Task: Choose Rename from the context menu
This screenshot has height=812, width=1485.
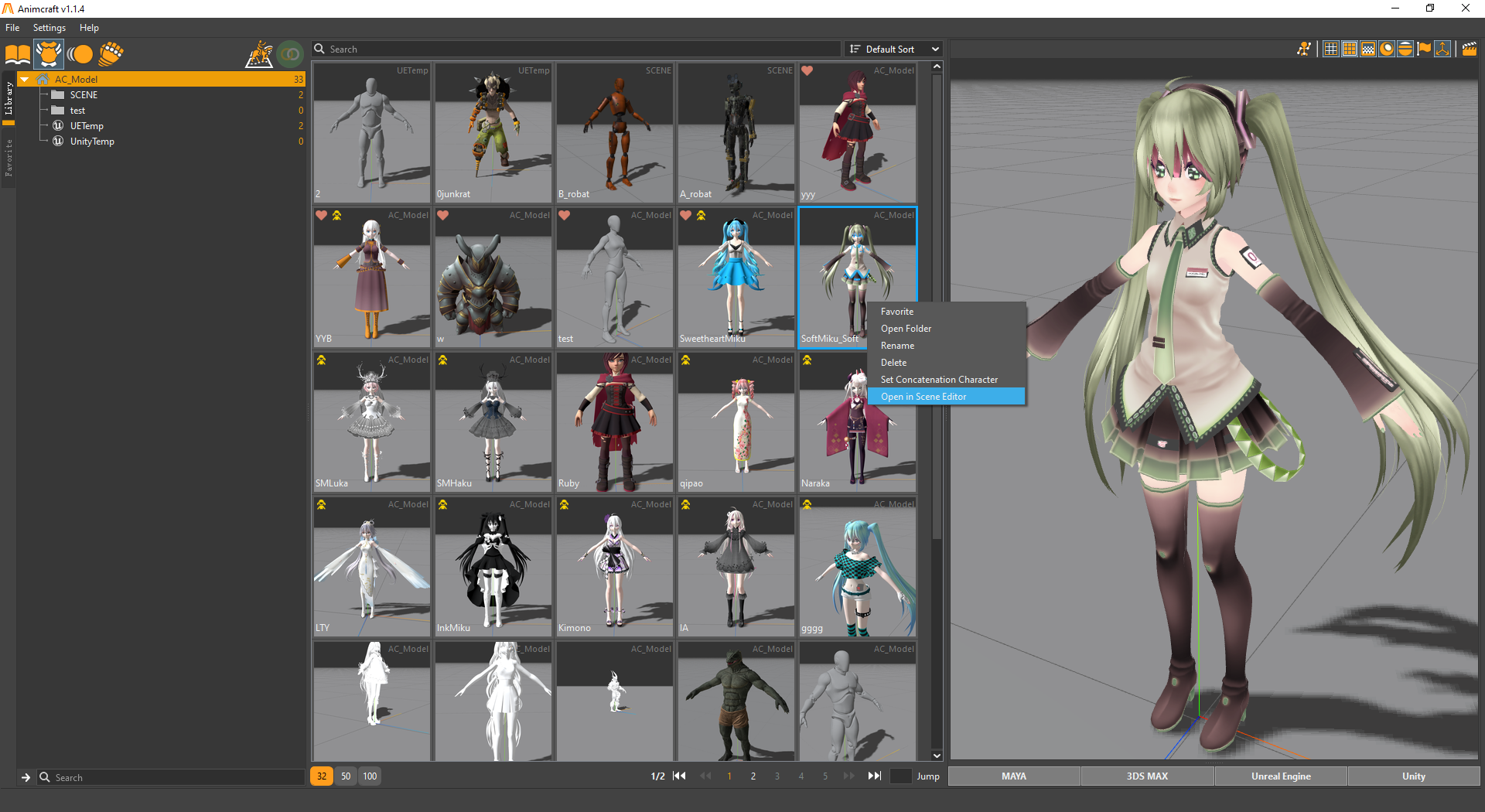Action: point(947,346)
